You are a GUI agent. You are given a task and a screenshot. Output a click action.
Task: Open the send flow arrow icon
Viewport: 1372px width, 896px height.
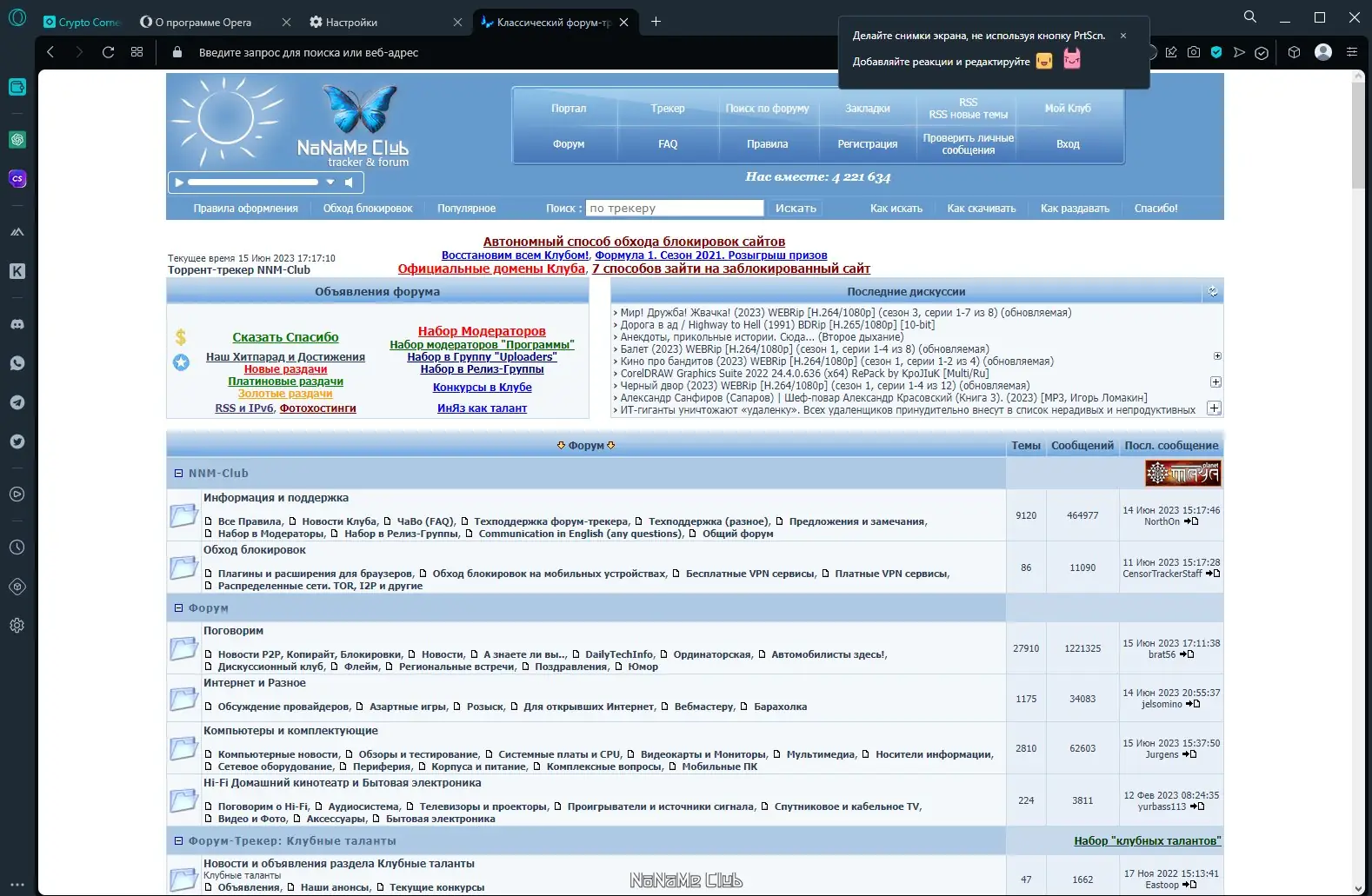[1239, 52]
